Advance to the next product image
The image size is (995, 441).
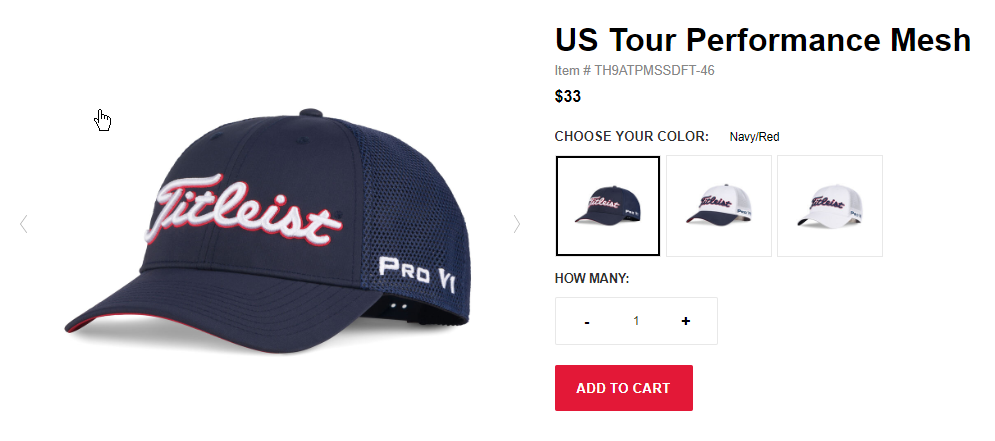point(517,224)
